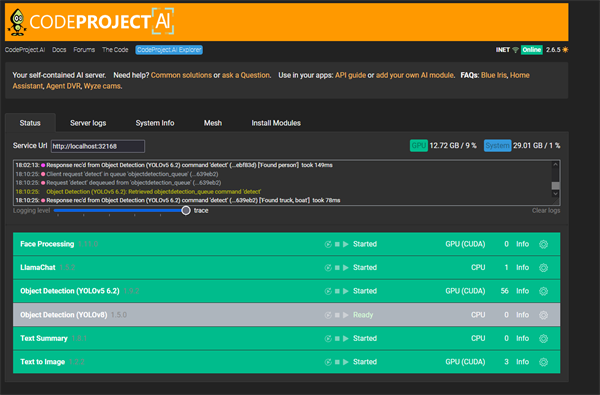Restart the Text Summary module

[328, 338]
